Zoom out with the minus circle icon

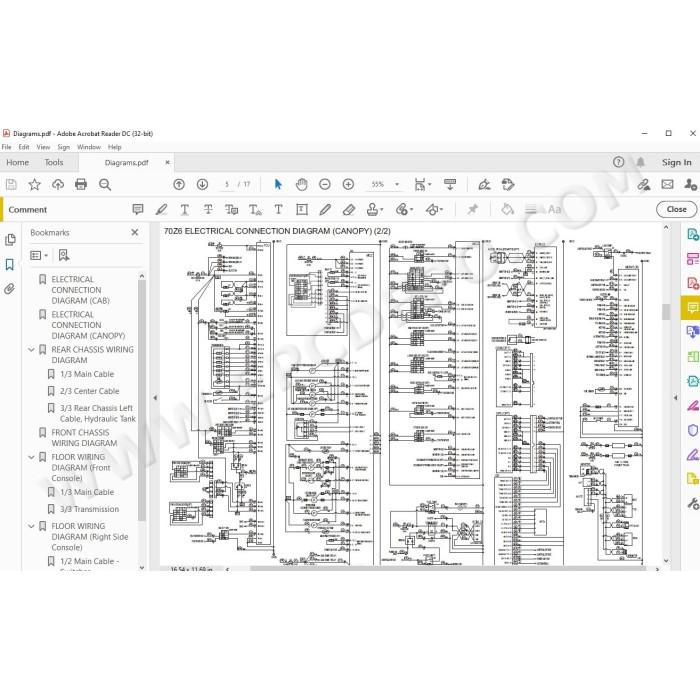click(x=325, y=184)
